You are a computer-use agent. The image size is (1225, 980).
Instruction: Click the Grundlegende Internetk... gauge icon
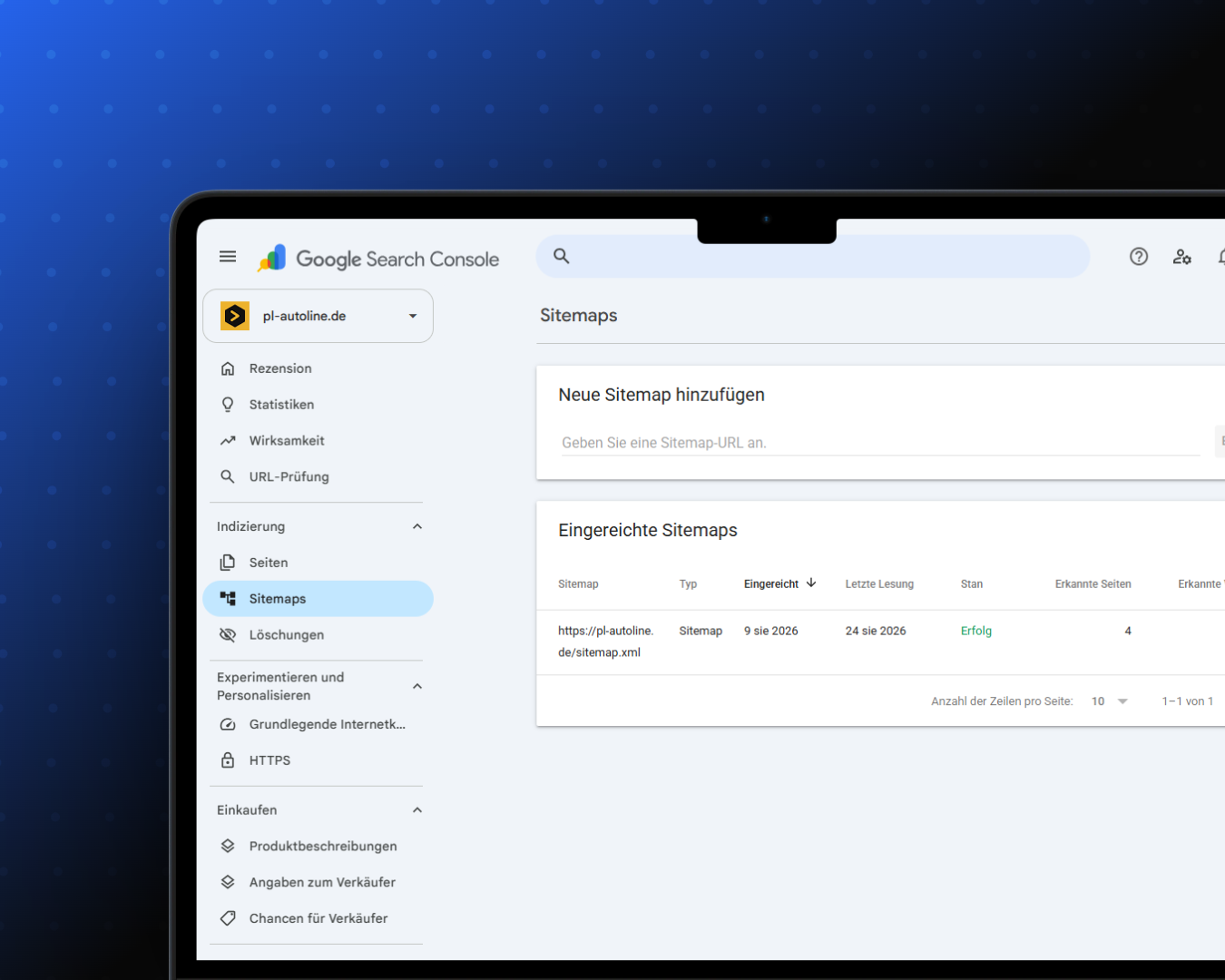[228, 724]
